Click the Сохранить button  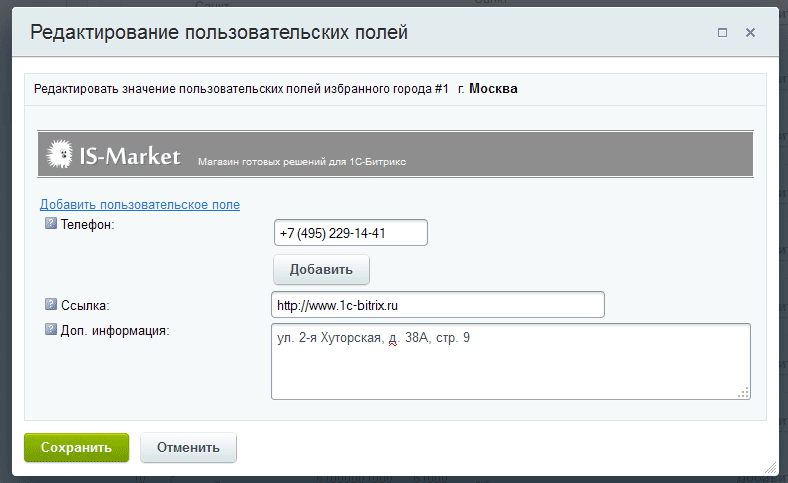(76, 447)
